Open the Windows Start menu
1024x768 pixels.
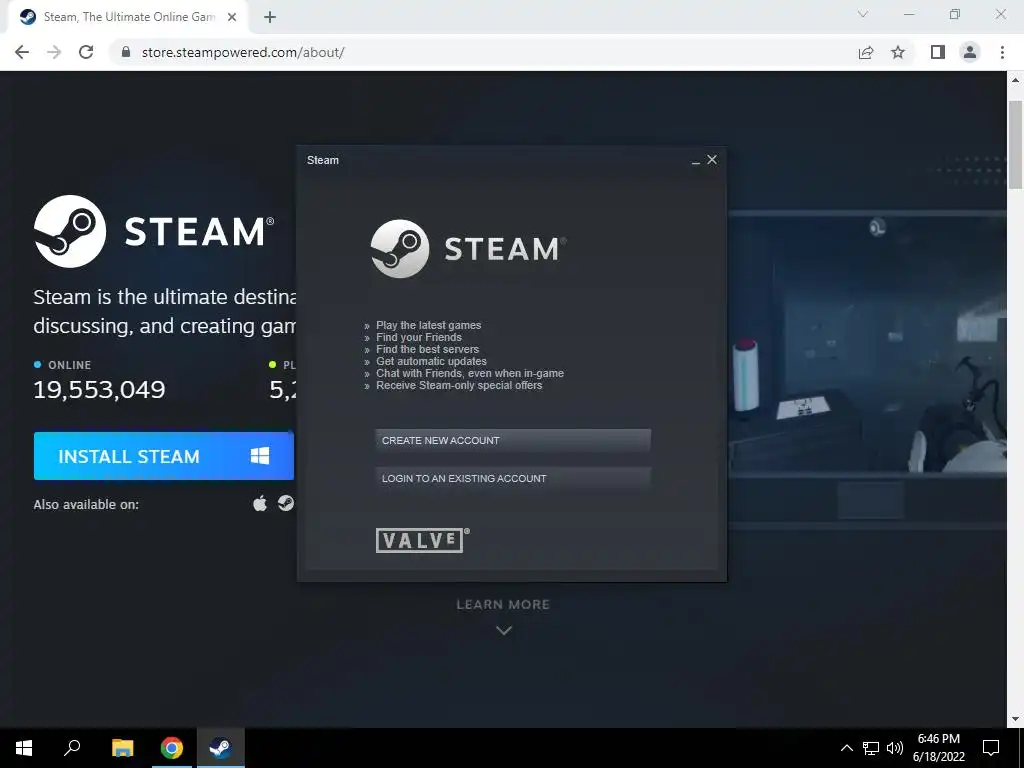[24, 748]
